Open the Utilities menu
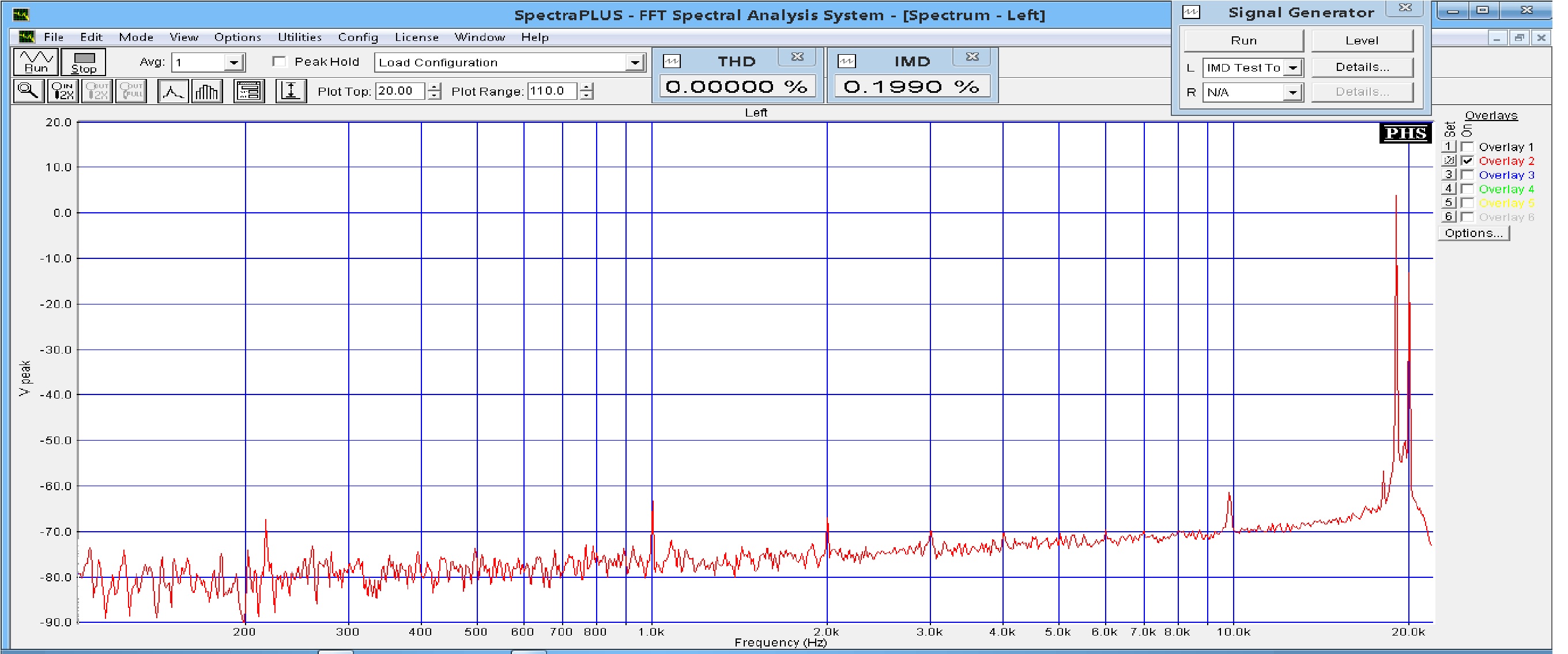The height and width of the screenshot is (654, 1568). tap(300, 37)
